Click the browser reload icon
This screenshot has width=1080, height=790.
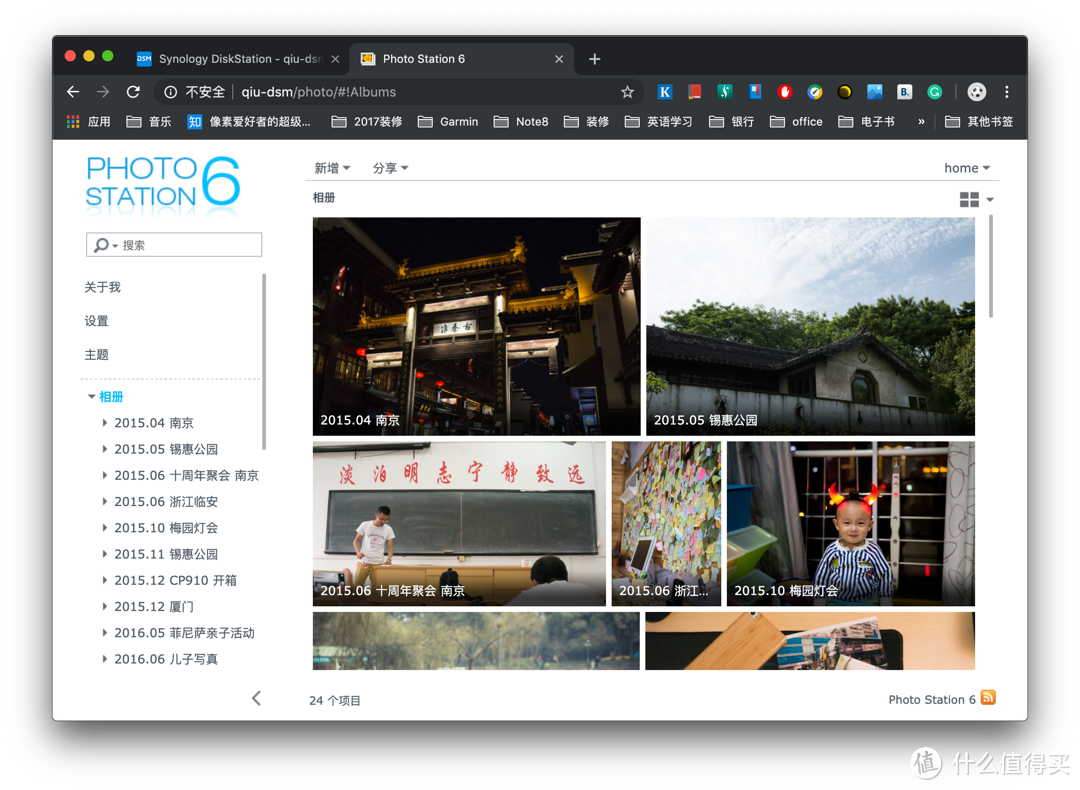coord(133,92)
